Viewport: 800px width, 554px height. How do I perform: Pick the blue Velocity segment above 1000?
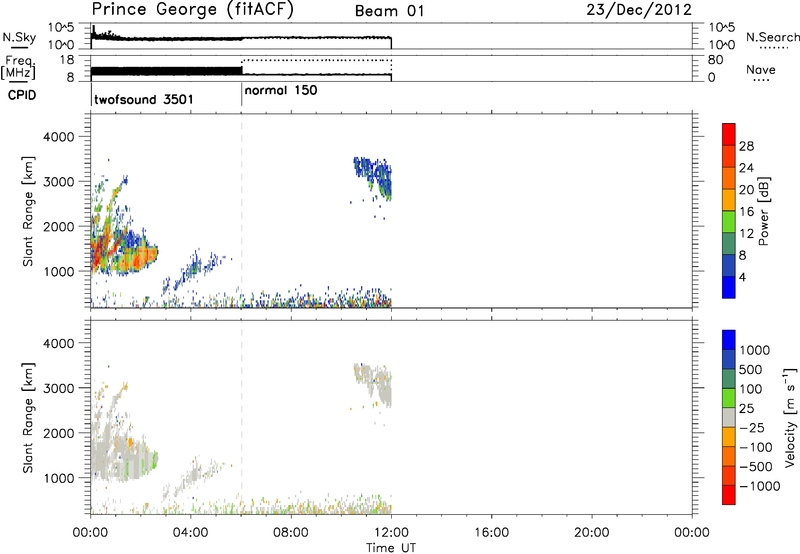pos(729,340)
